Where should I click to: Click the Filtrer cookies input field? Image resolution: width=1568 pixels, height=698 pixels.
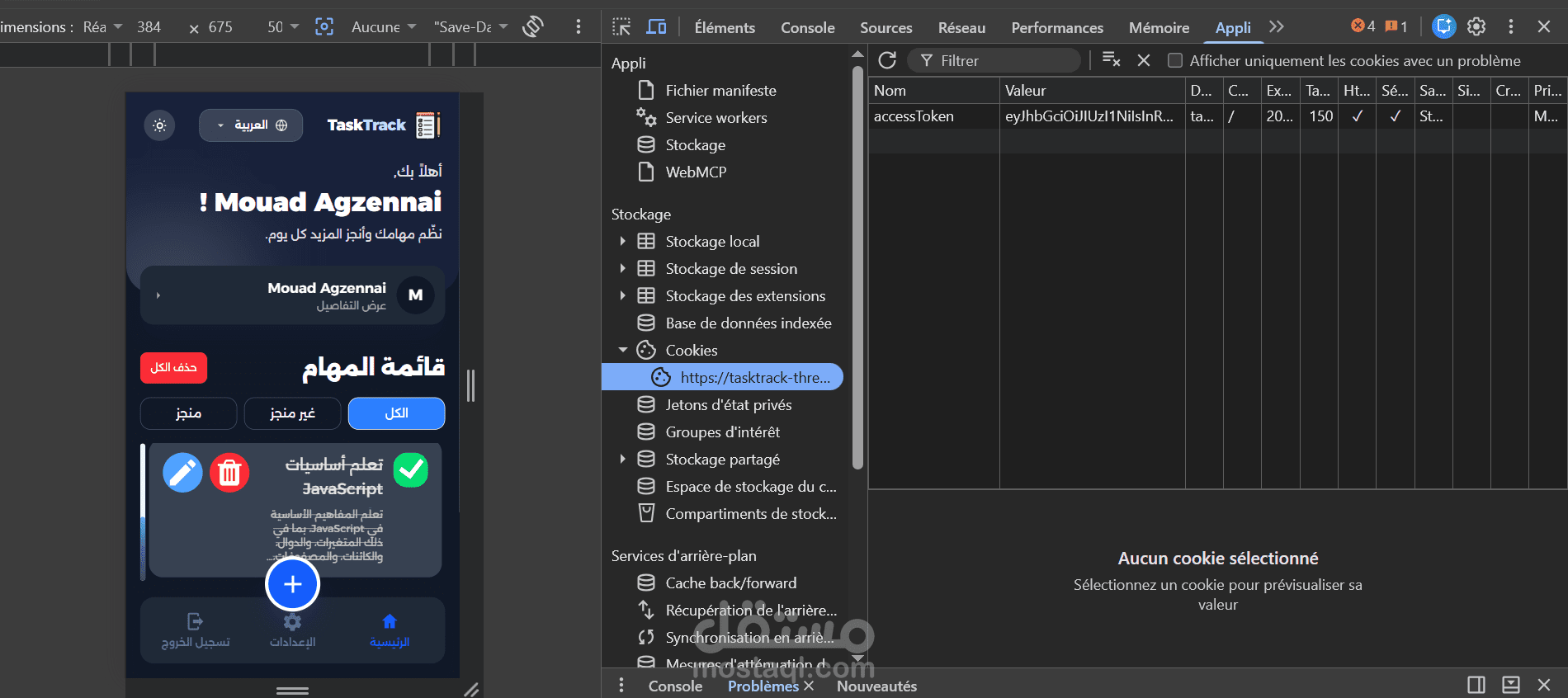pos(994,60)
